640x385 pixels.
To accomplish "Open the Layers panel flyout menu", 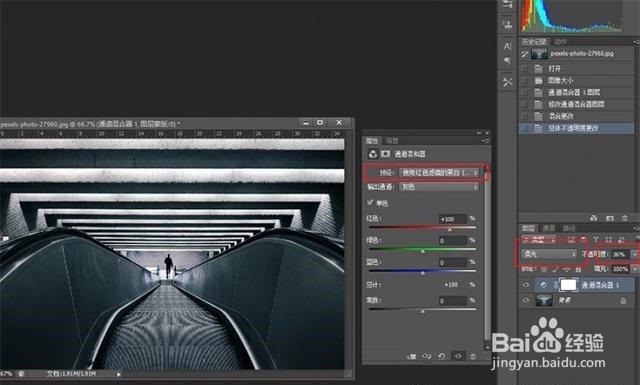I will [637, 228].
